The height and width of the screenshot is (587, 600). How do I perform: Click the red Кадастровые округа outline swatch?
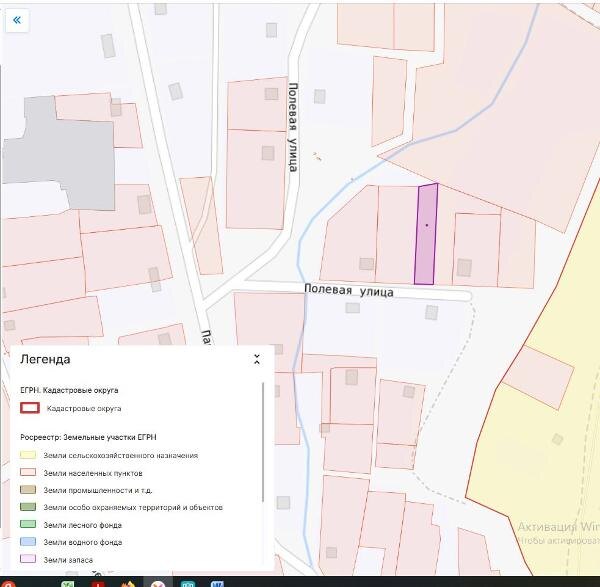tap(30, 408)
